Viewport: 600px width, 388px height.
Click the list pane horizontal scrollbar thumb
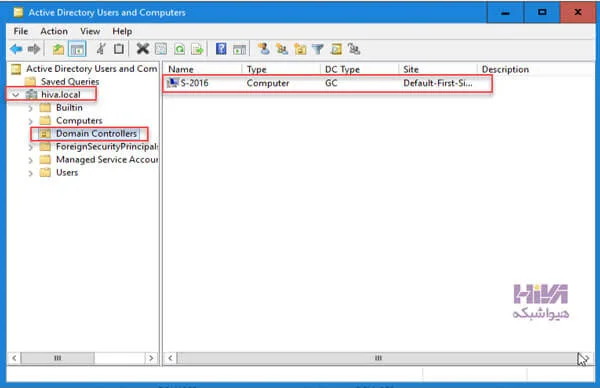378,358
